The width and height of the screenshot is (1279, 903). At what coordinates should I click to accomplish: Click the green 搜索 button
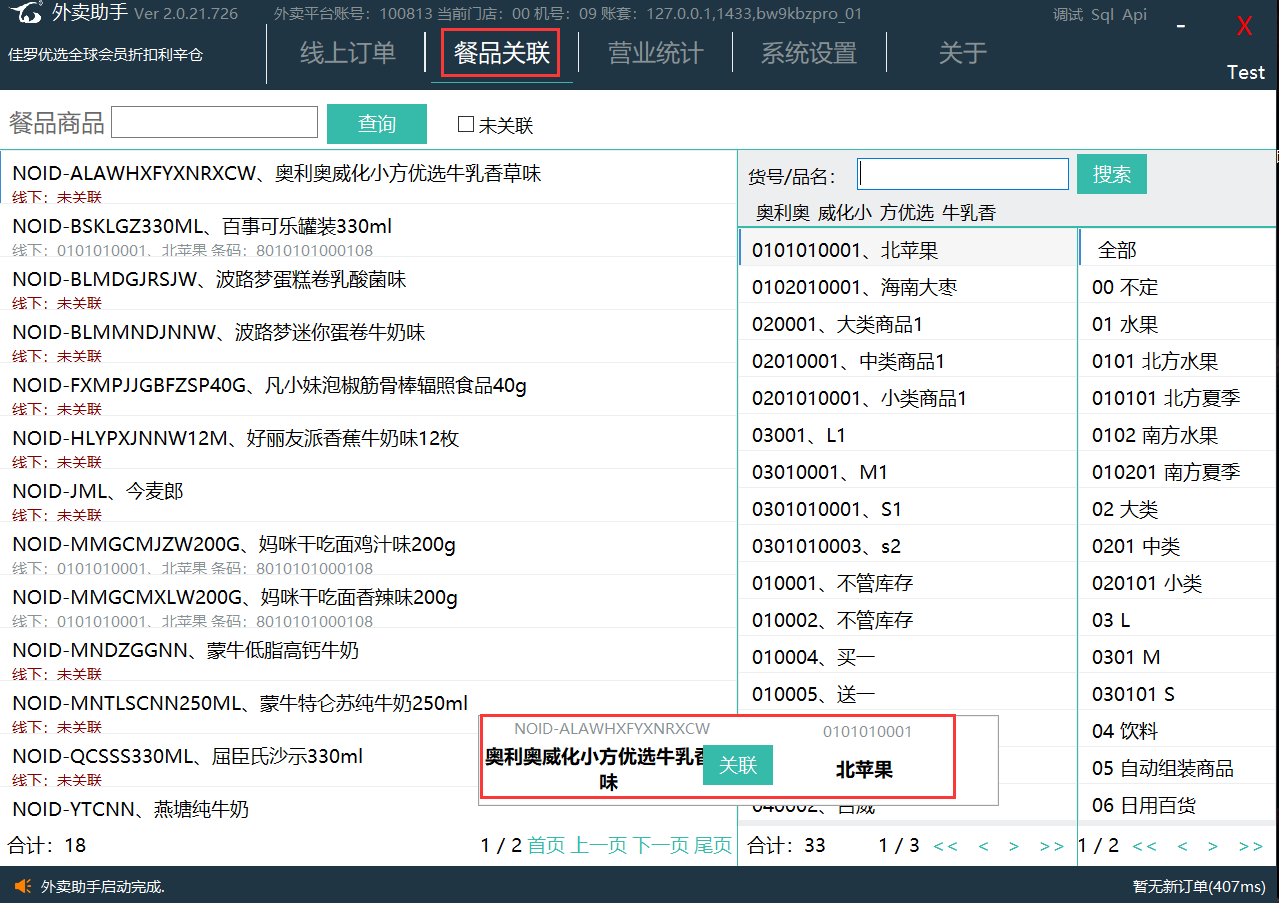tap(1111, 174)
